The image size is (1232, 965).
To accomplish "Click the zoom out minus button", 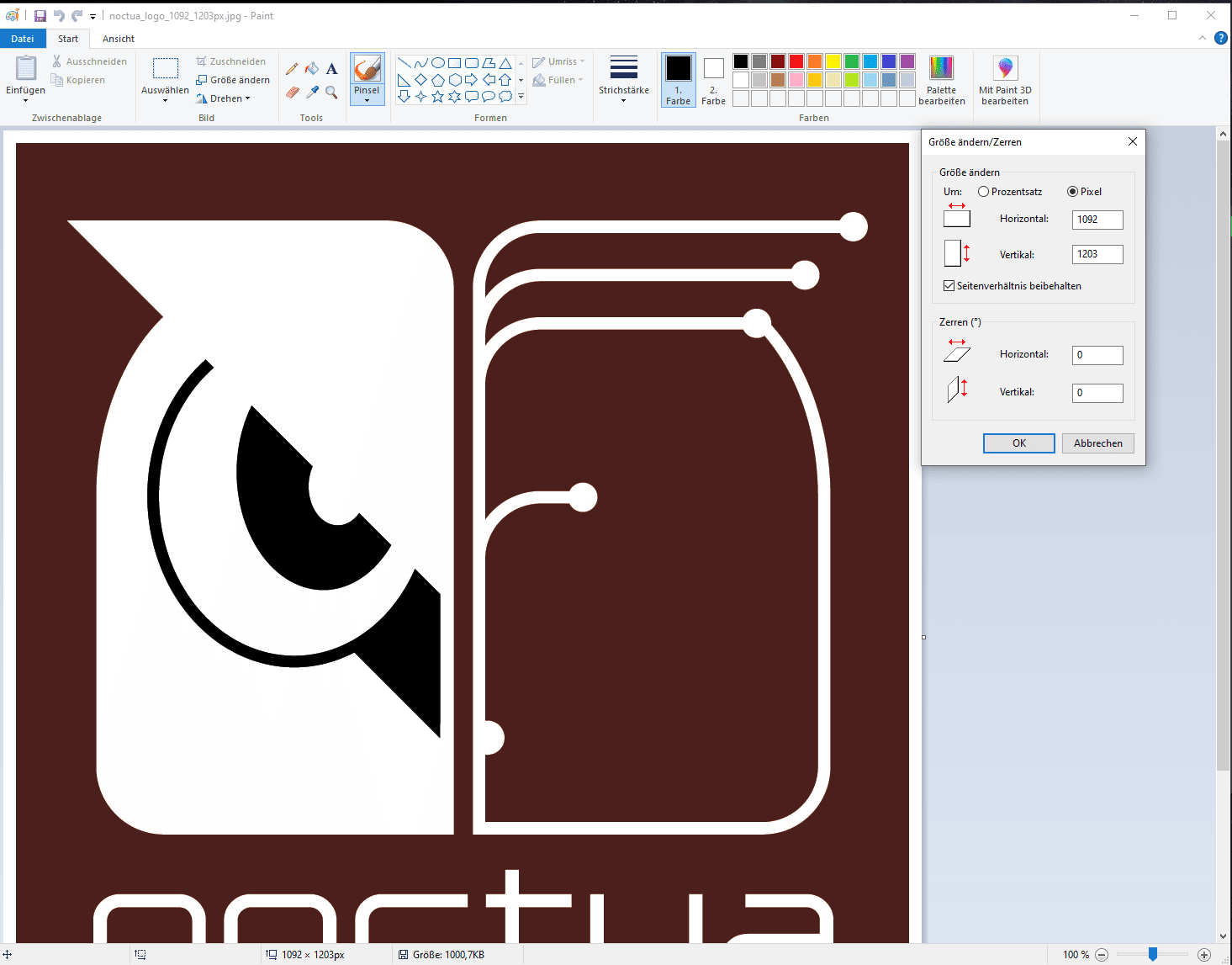I will pos(1102,954).
